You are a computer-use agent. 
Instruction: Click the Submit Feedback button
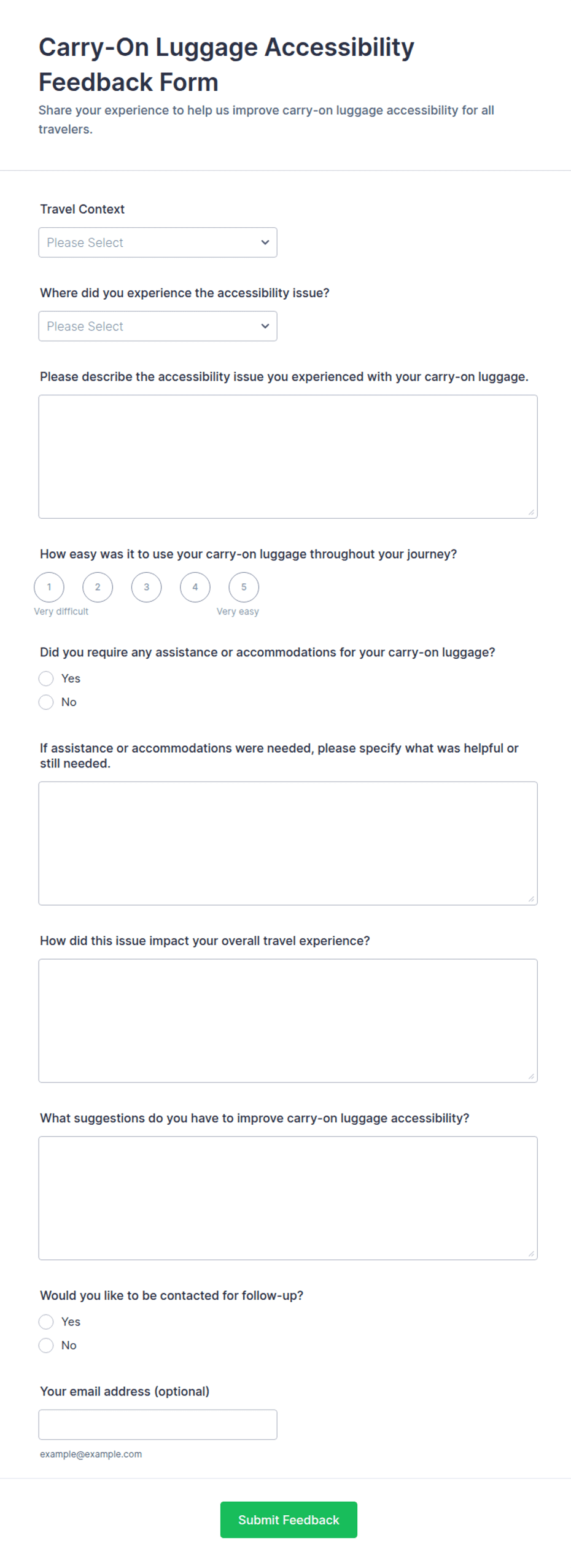coord(289,1519)
